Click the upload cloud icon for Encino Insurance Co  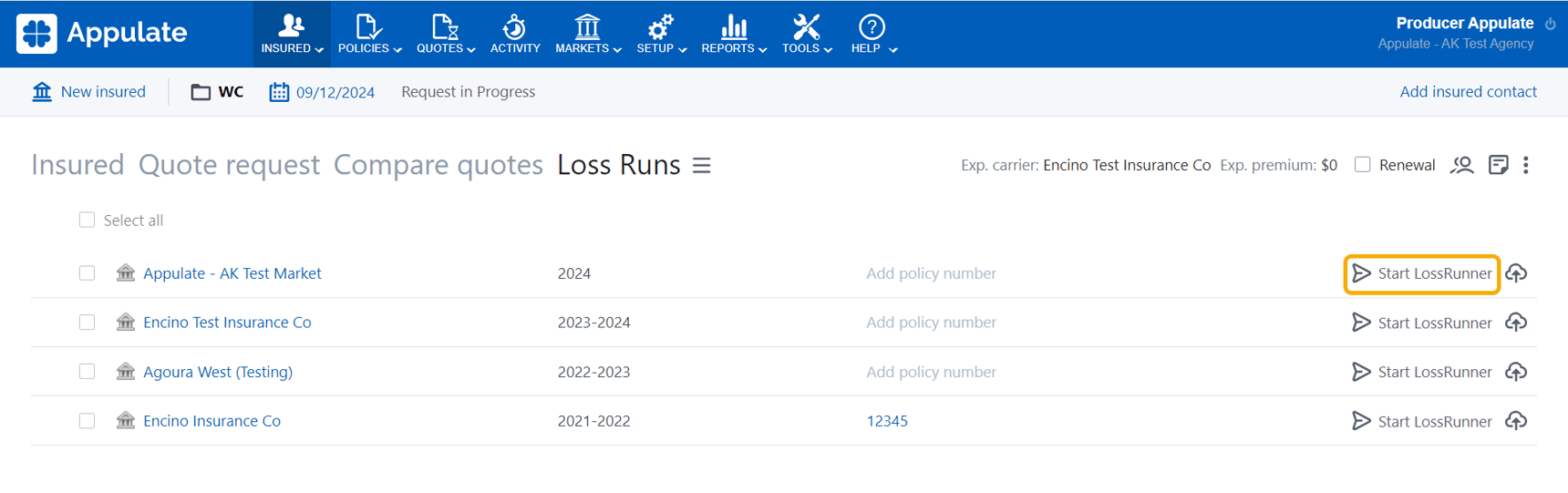pyautogui.click(x=1516, y=421)
